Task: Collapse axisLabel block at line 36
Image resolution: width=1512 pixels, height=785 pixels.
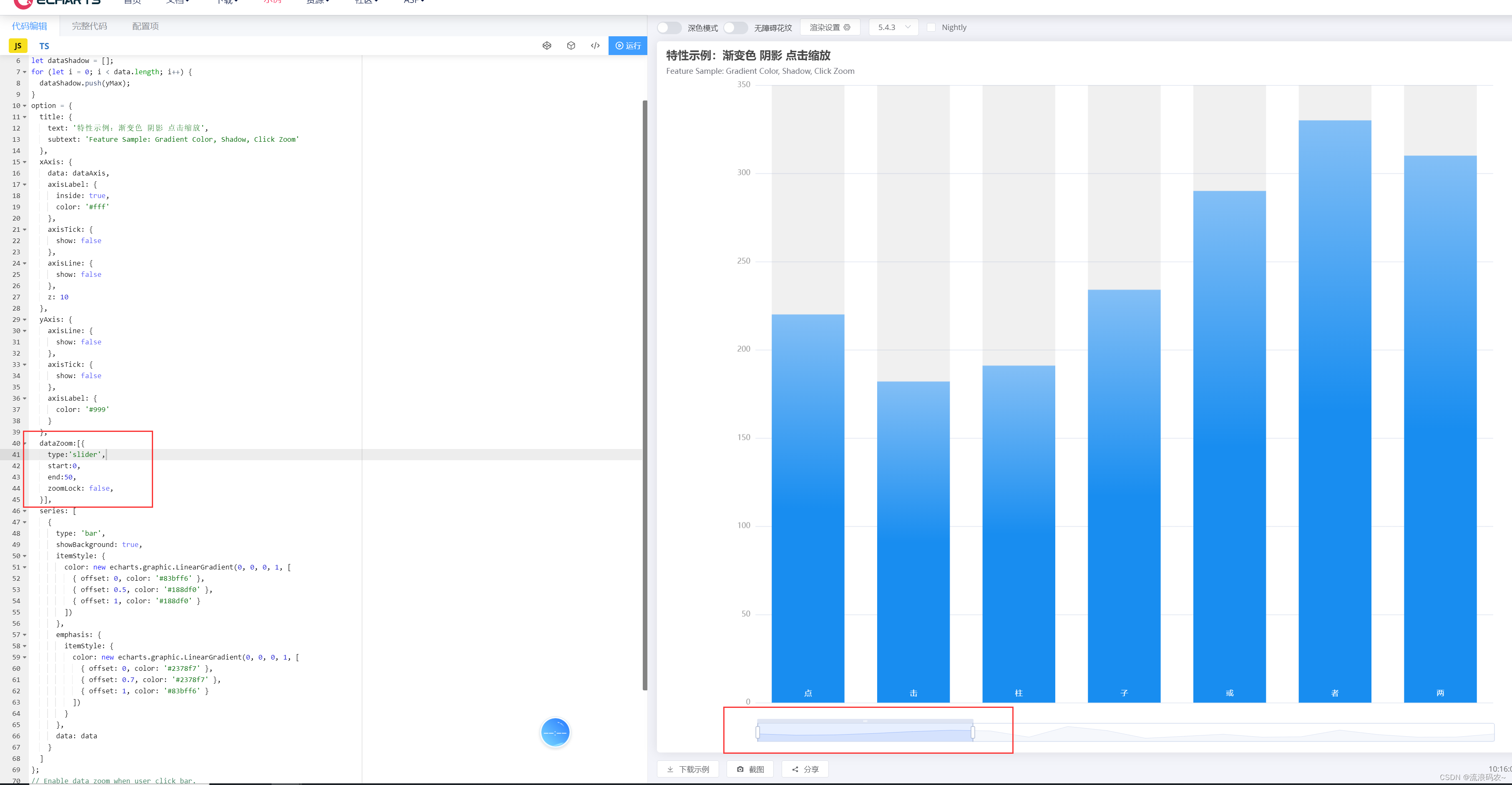Action: (25, 399)
